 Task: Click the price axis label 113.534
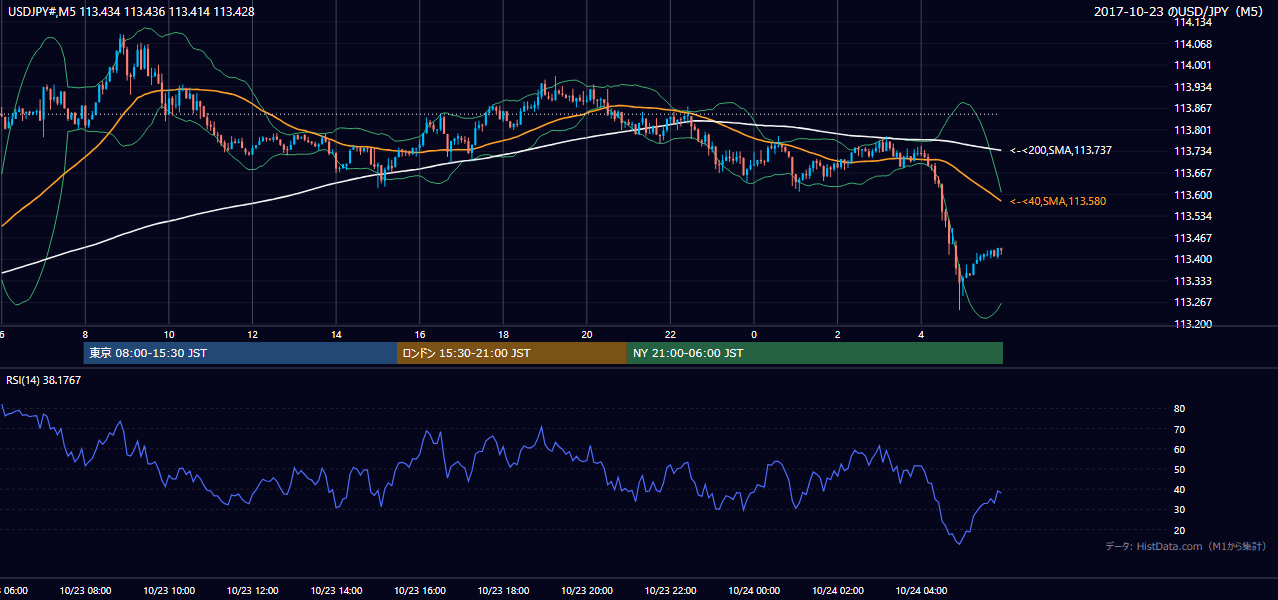click(1191, 216)
